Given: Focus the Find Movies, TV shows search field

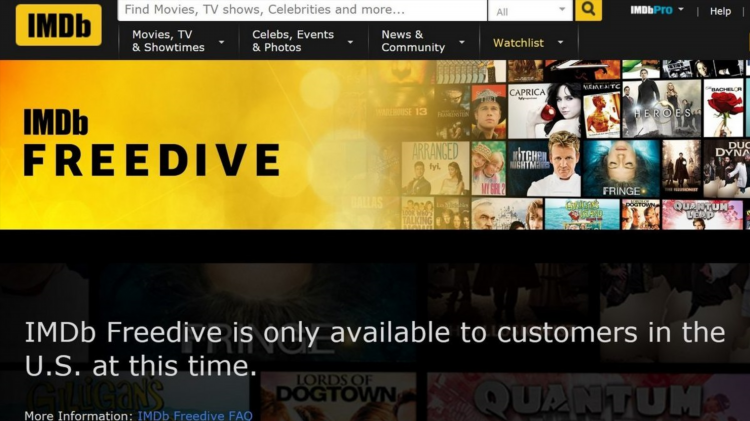Looking at the screenshot, I should click(302, 10).
